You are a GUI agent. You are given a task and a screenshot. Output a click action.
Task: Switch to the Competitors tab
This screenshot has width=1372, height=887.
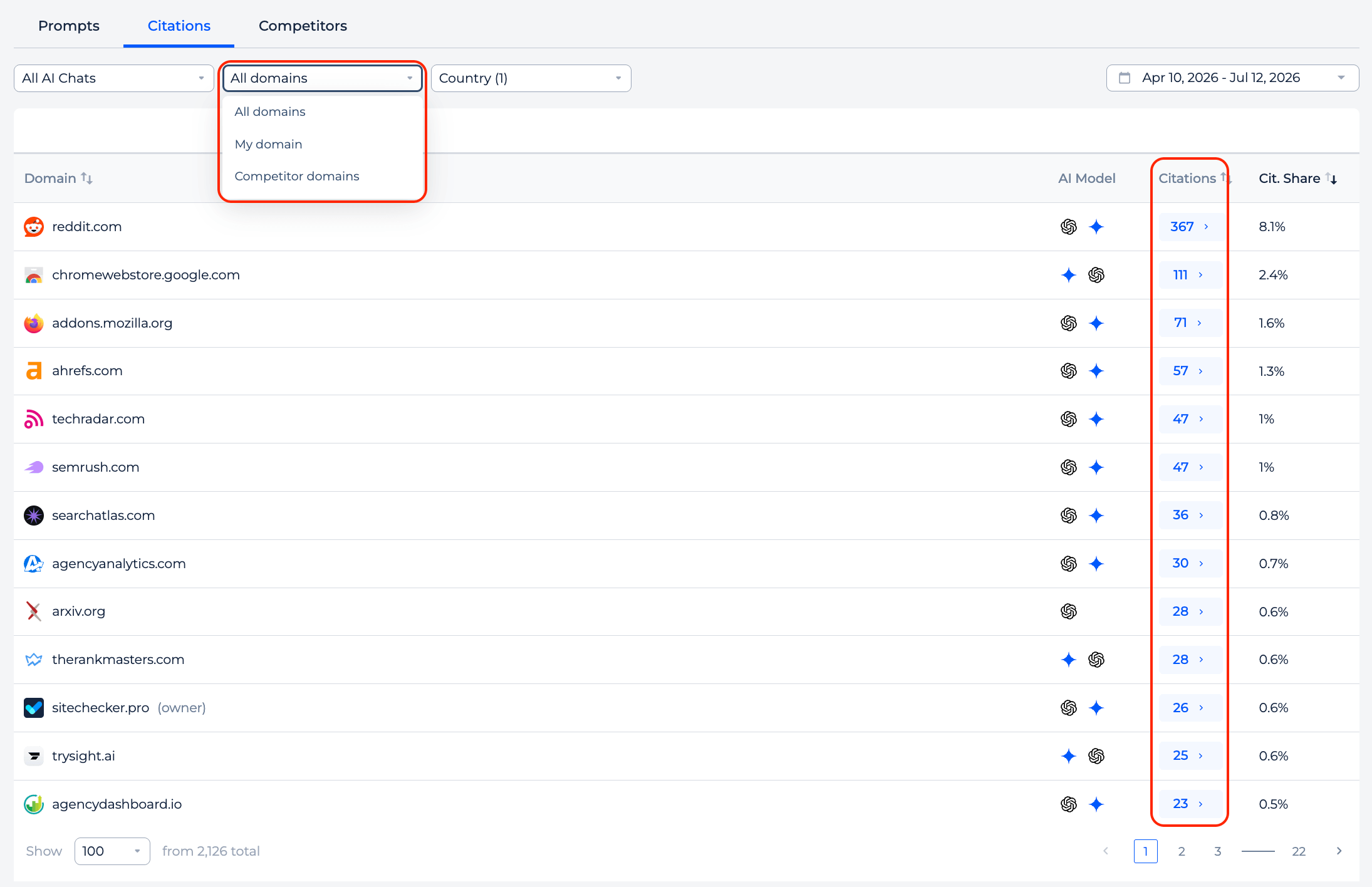(303, 26)
